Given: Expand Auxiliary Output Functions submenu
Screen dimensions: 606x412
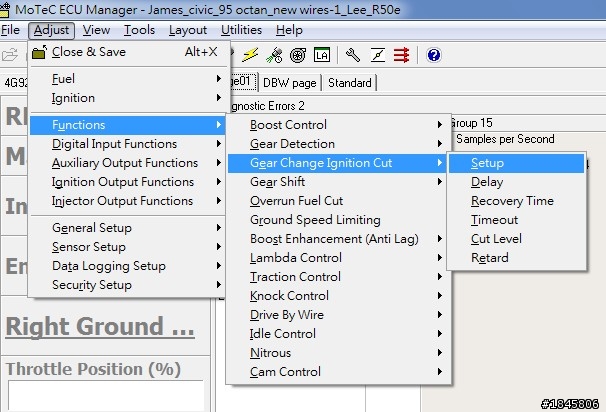Looking at the screenshot, I should 127,163.
